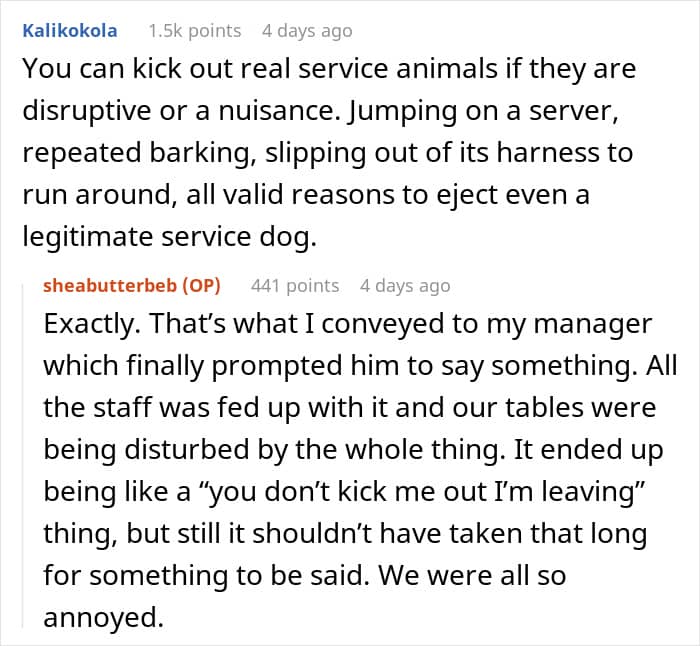The height and width of the screenshot is (646, 700).
Task: Click the (OP) tag beside sheabutterbeb
Action: click(x=201, y=285)
